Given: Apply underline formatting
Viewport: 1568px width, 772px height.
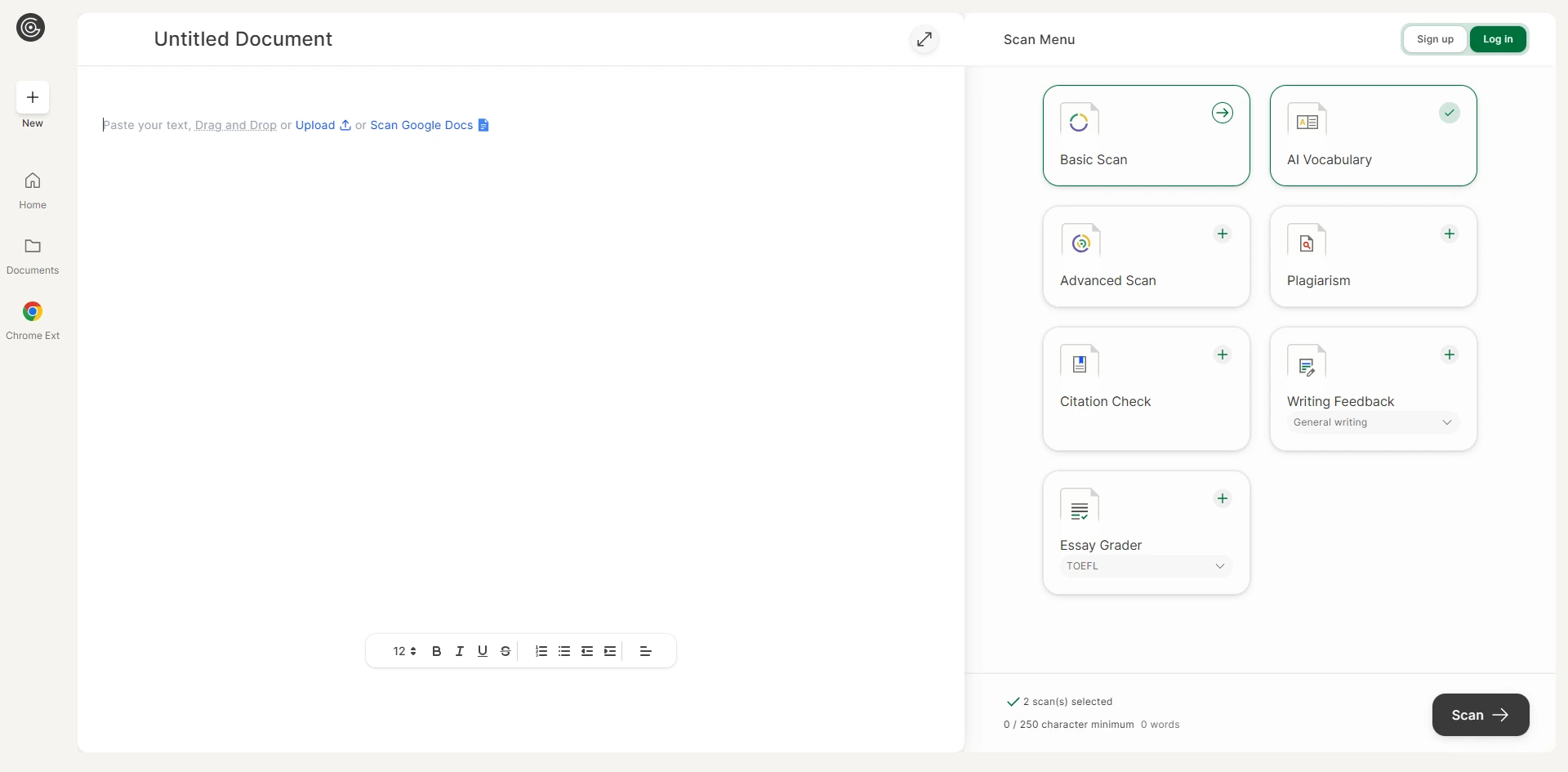Looking at the screenshot, I should point(483,651).
